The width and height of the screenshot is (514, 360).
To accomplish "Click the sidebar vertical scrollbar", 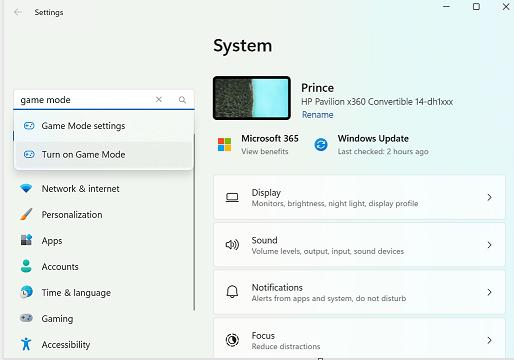I will coord(194,223).
